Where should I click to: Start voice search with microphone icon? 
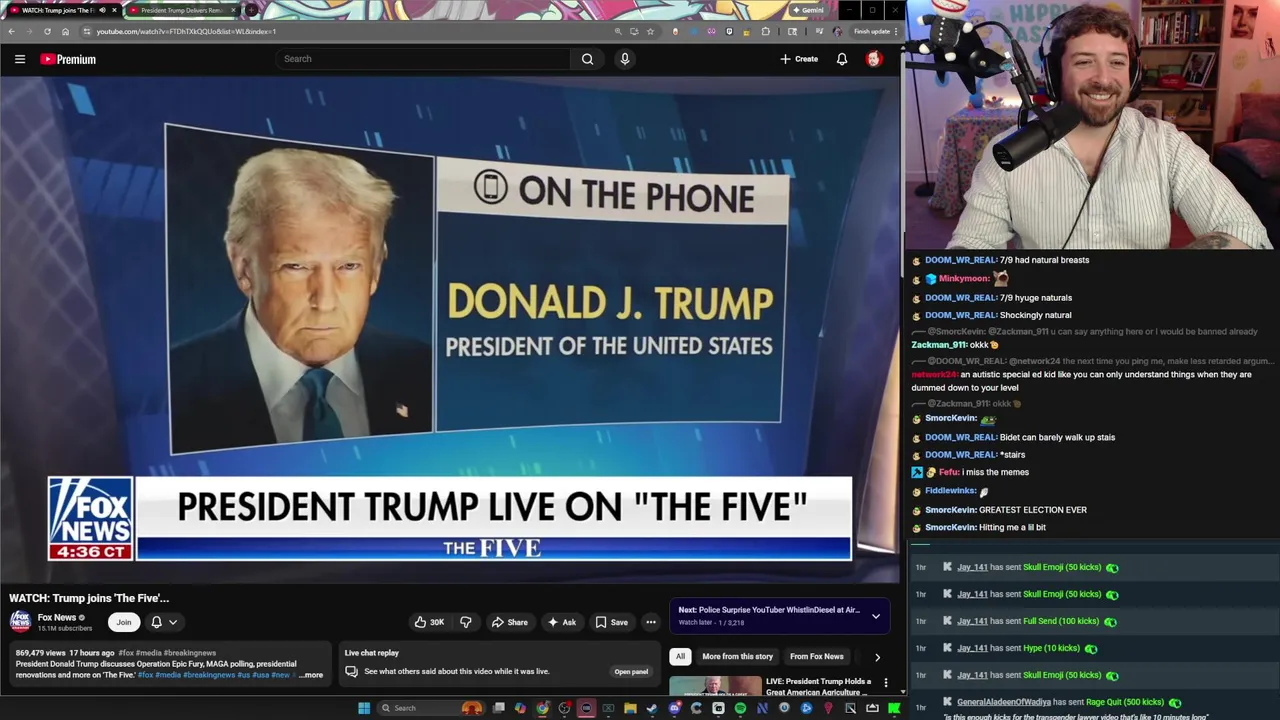click(x=625, y=59)
